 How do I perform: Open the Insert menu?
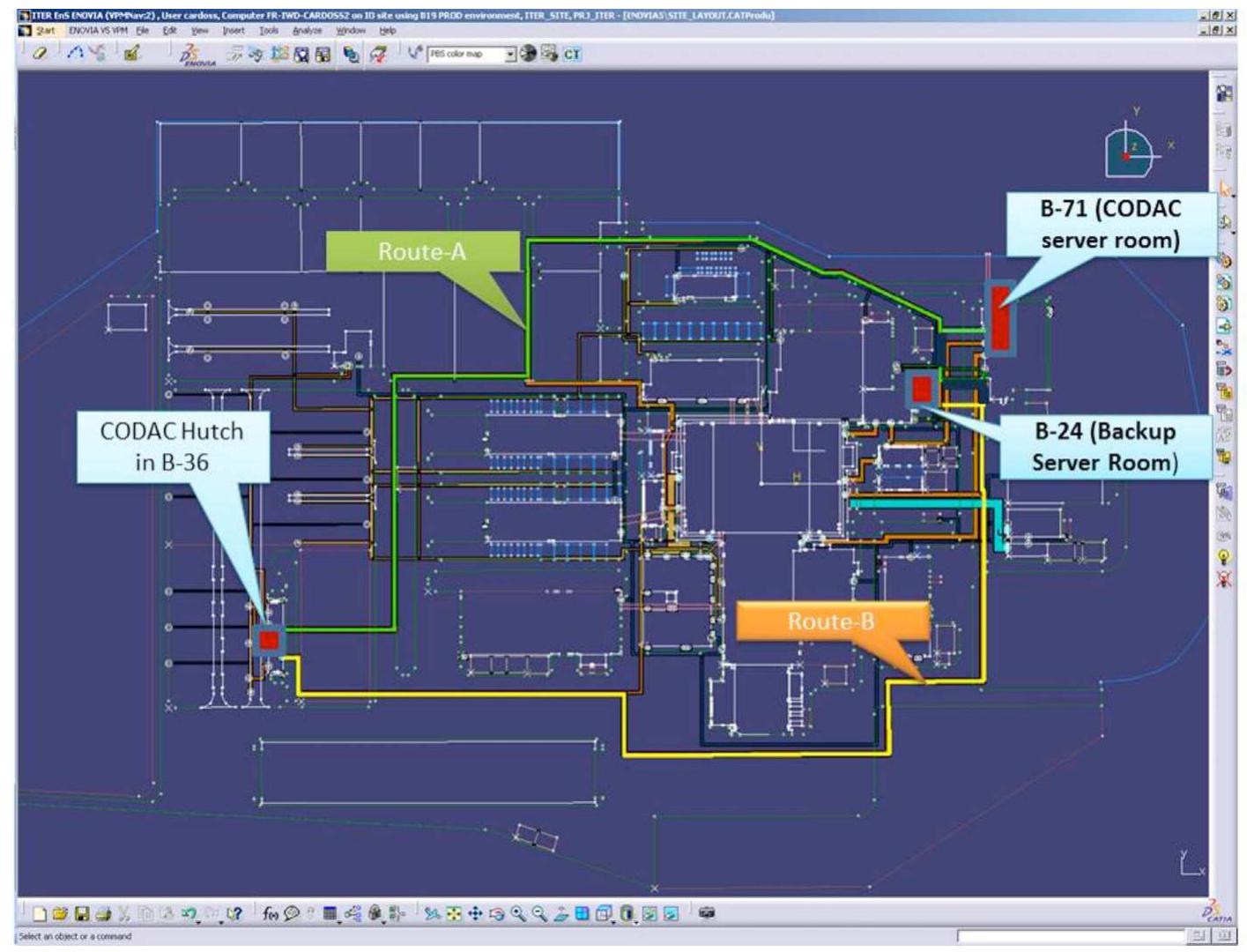point(233,30)
